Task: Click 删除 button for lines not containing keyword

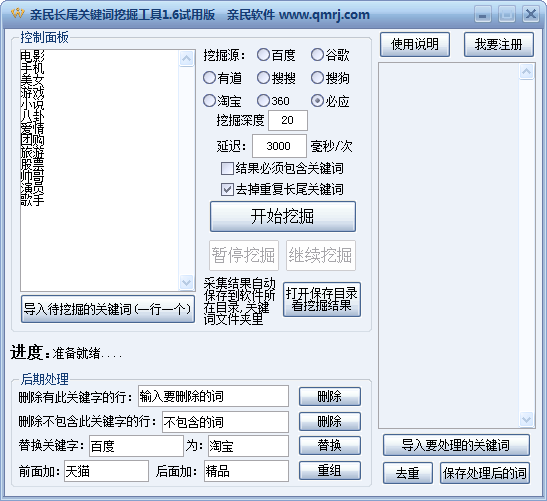Action: pos(330,421)
